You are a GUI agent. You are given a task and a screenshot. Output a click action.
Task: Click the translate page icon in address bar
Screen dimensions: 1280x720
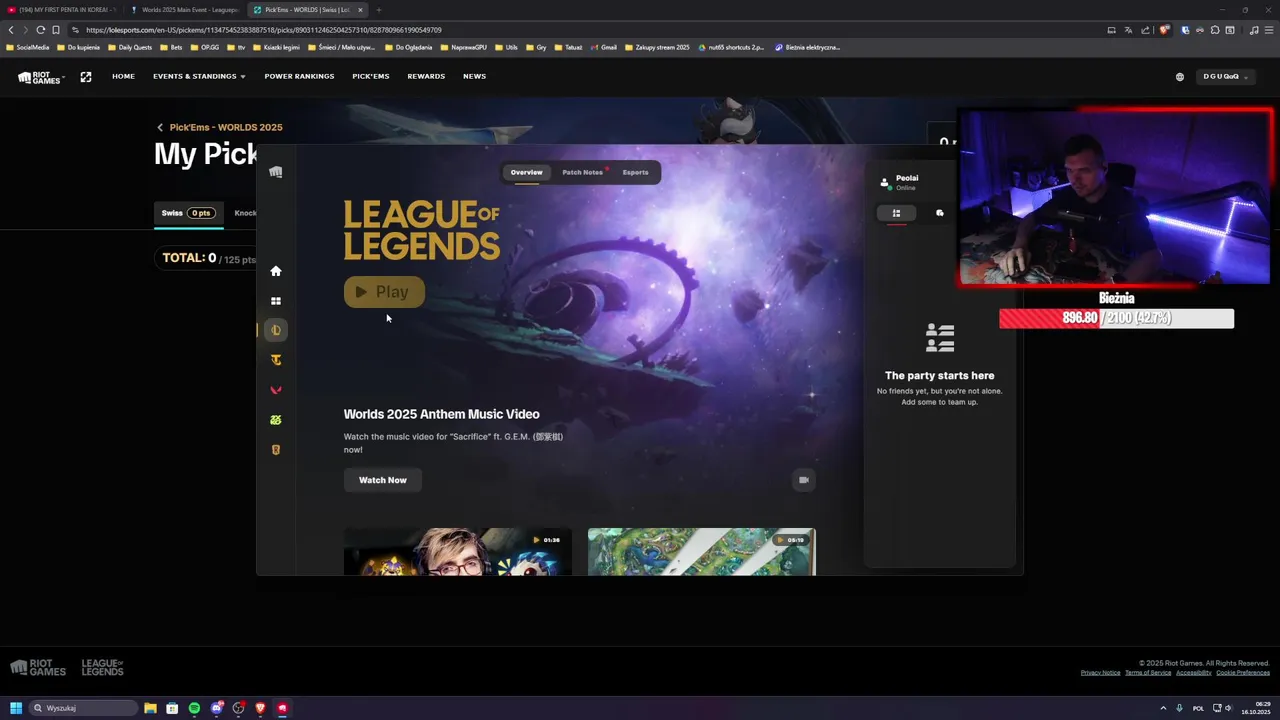tap(1128, 30)
